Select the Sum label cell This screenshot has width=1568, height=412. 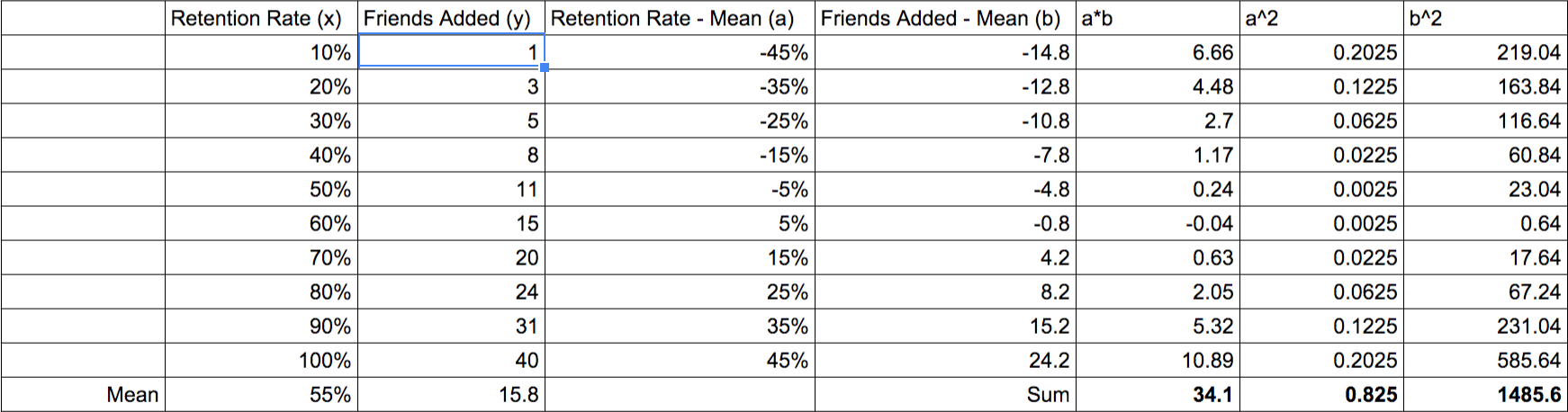(x=945, y=394)
